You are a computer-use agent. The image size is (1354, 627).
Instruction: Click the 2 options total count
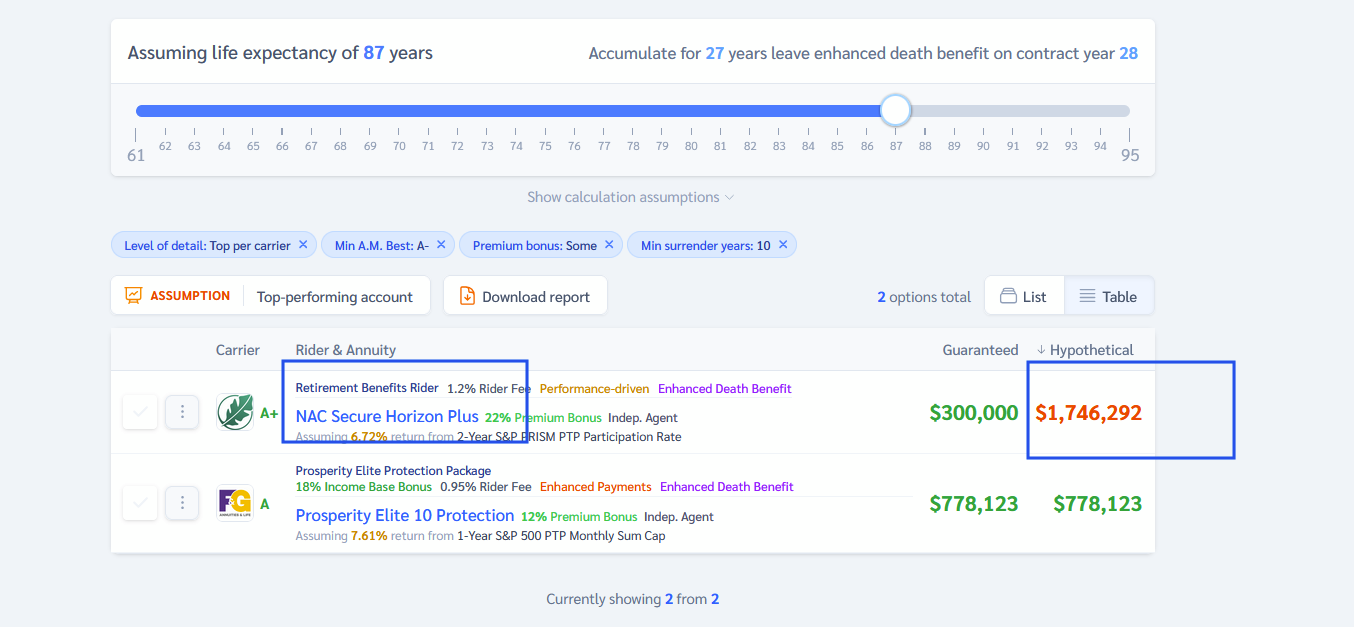click(924, 297)
